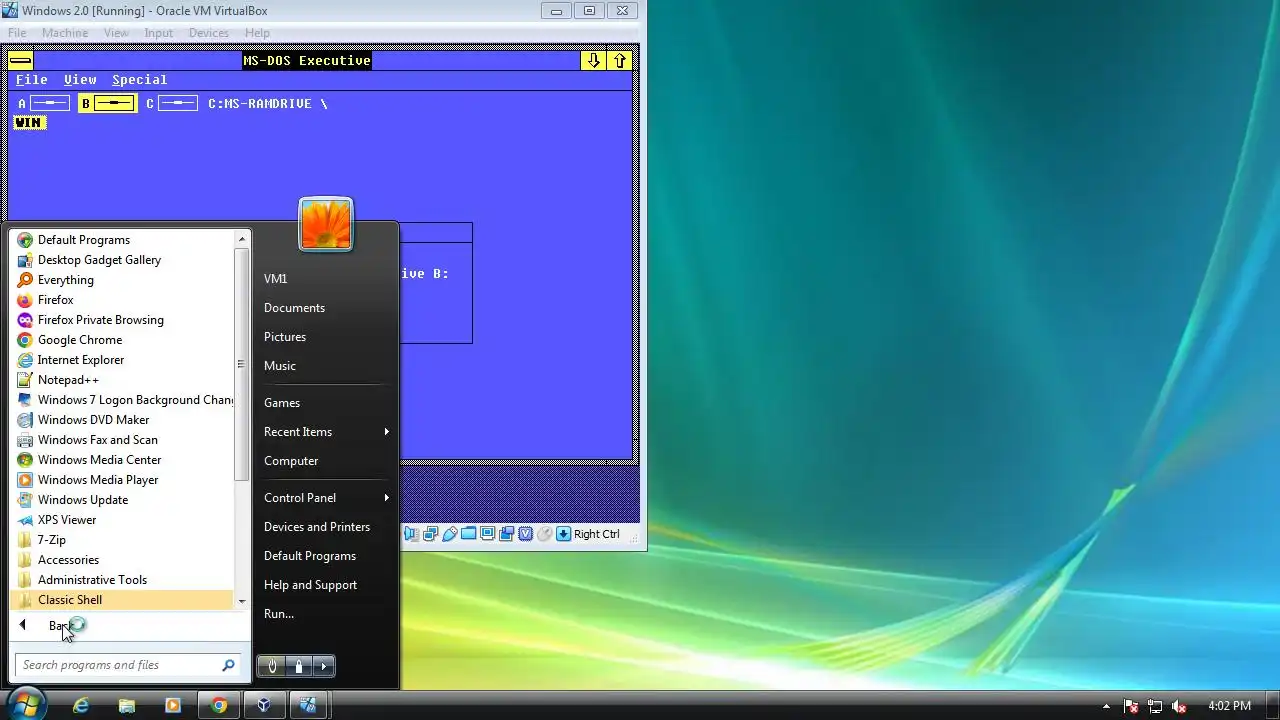The width and height of the screenshot is (1280, 720).
Task: Launch Windows Media Center
Action: (123, 460)
